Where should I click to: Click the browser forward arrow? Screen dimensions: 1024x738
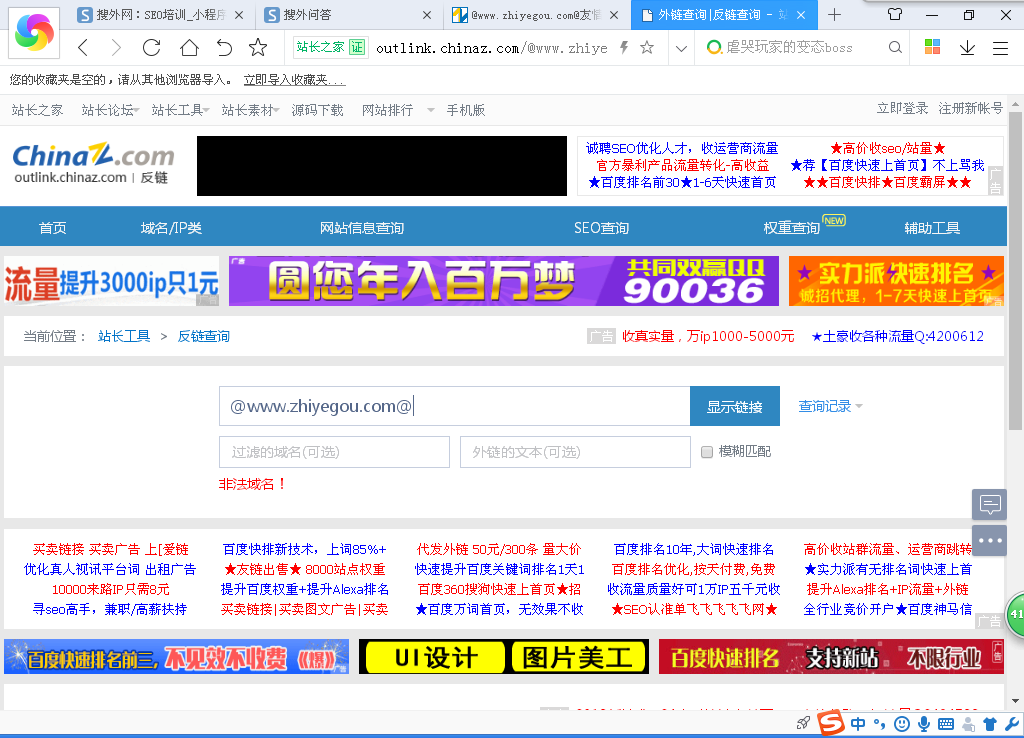(x=116, y=48)
